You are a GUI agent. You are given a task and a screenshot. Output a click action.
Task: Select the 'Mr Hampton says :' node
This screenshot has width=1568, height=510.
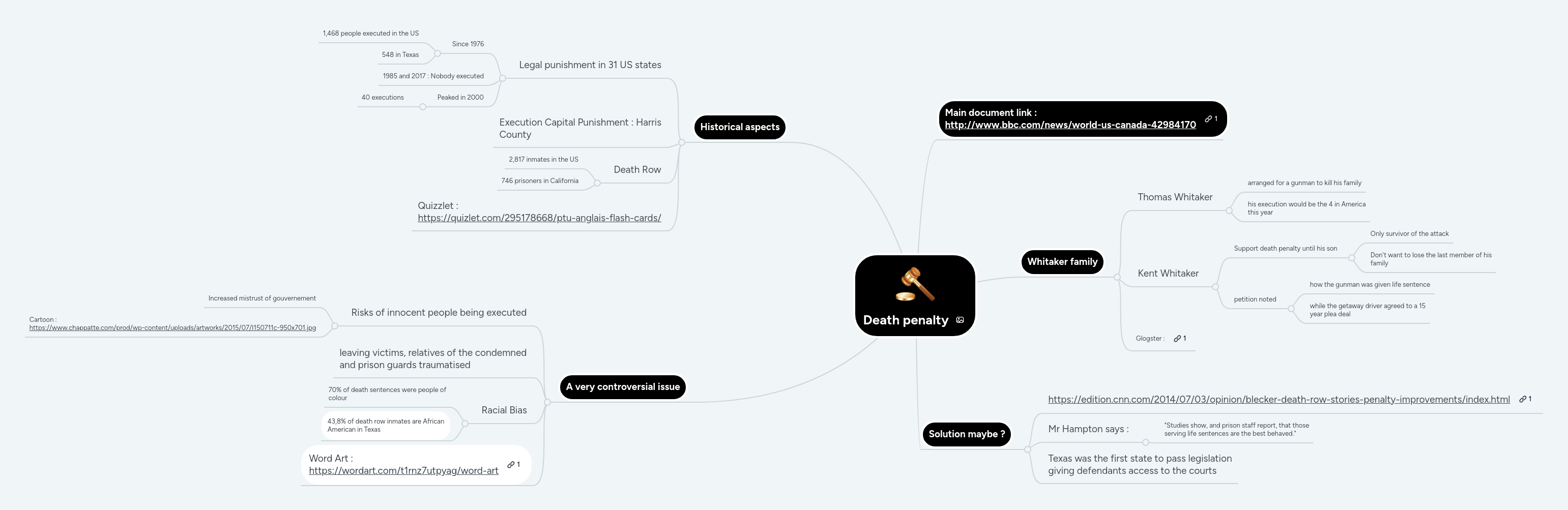click(x=1088, y=429)
